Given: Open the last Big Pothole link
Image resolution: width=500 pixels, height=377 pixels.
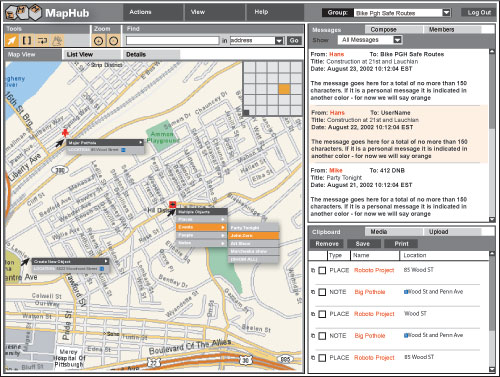Looking at the screenshot, I should [x=370, y=336].
